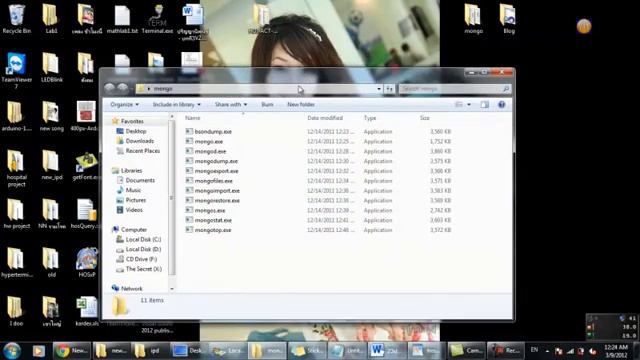Screen dimensions: 640x360
Task: Select mongo.exe in the file list
Action: point(209,142)
